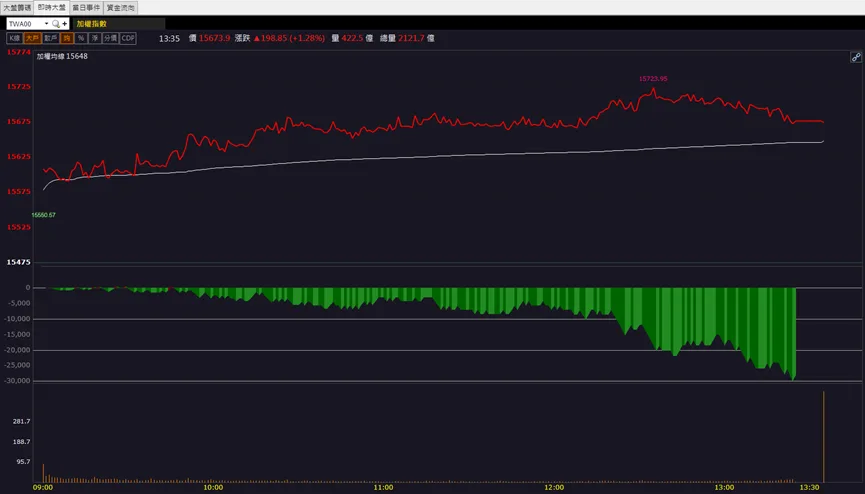Click the 11:00 time axis label
This screenshot has width=865, height=494.
(383, 487)
